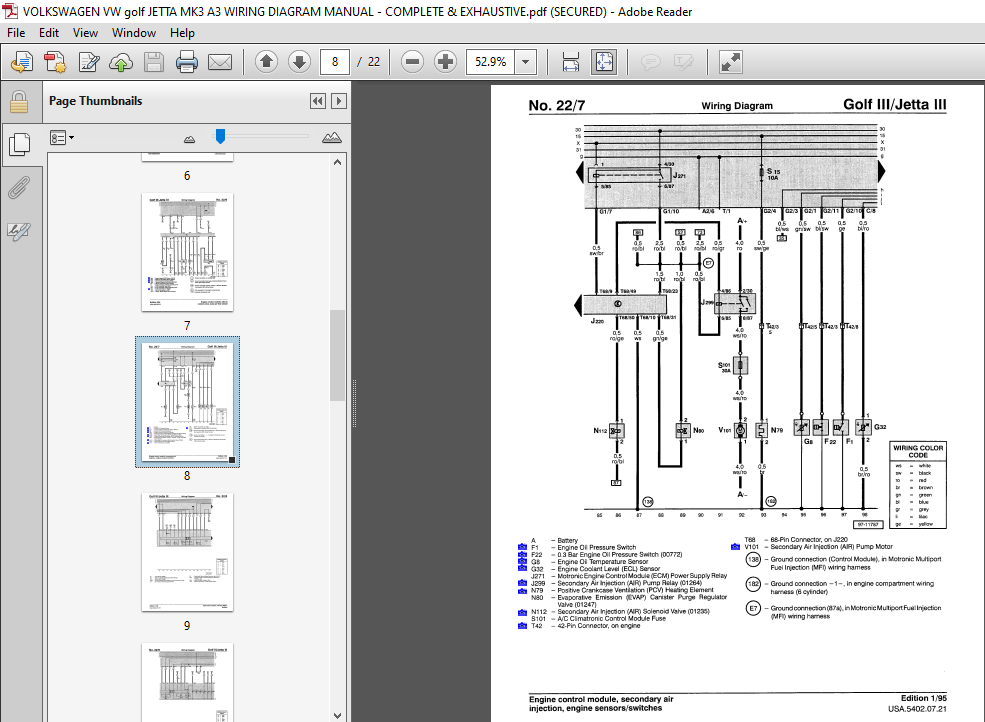Click the security lock icon in sidebar

click(x=19, y=102)
